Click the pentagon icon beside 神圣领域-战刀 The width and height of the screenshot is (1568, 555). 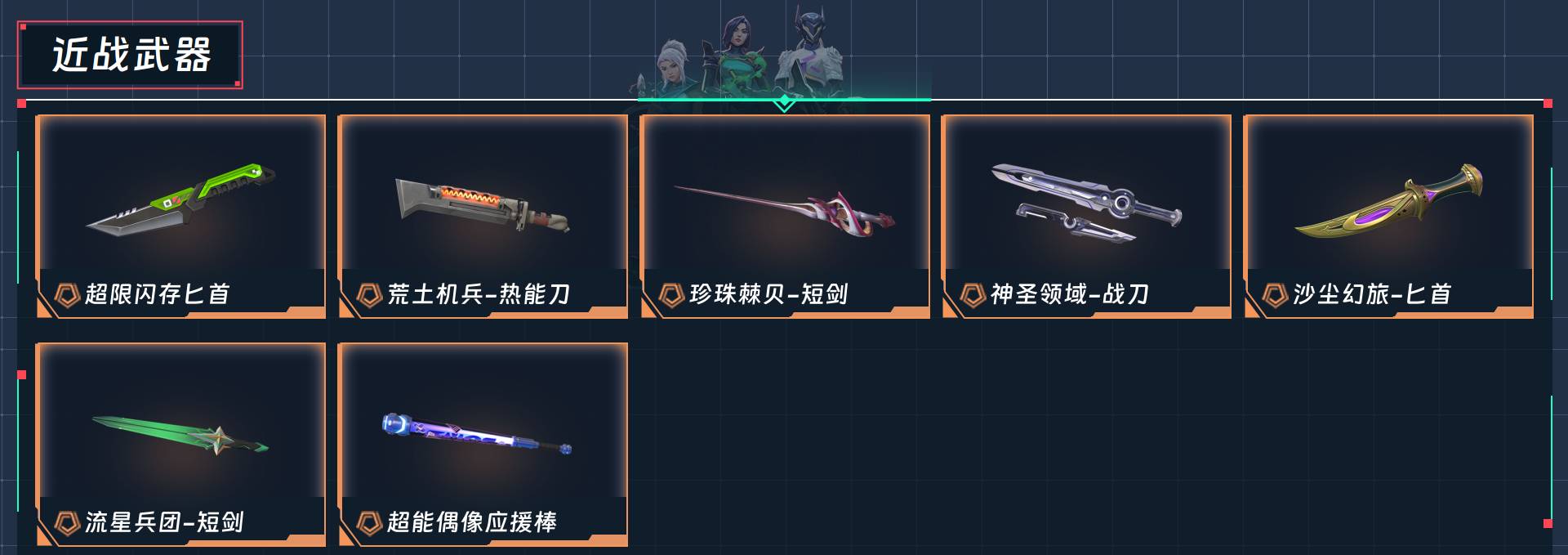[x=973, y=294]
